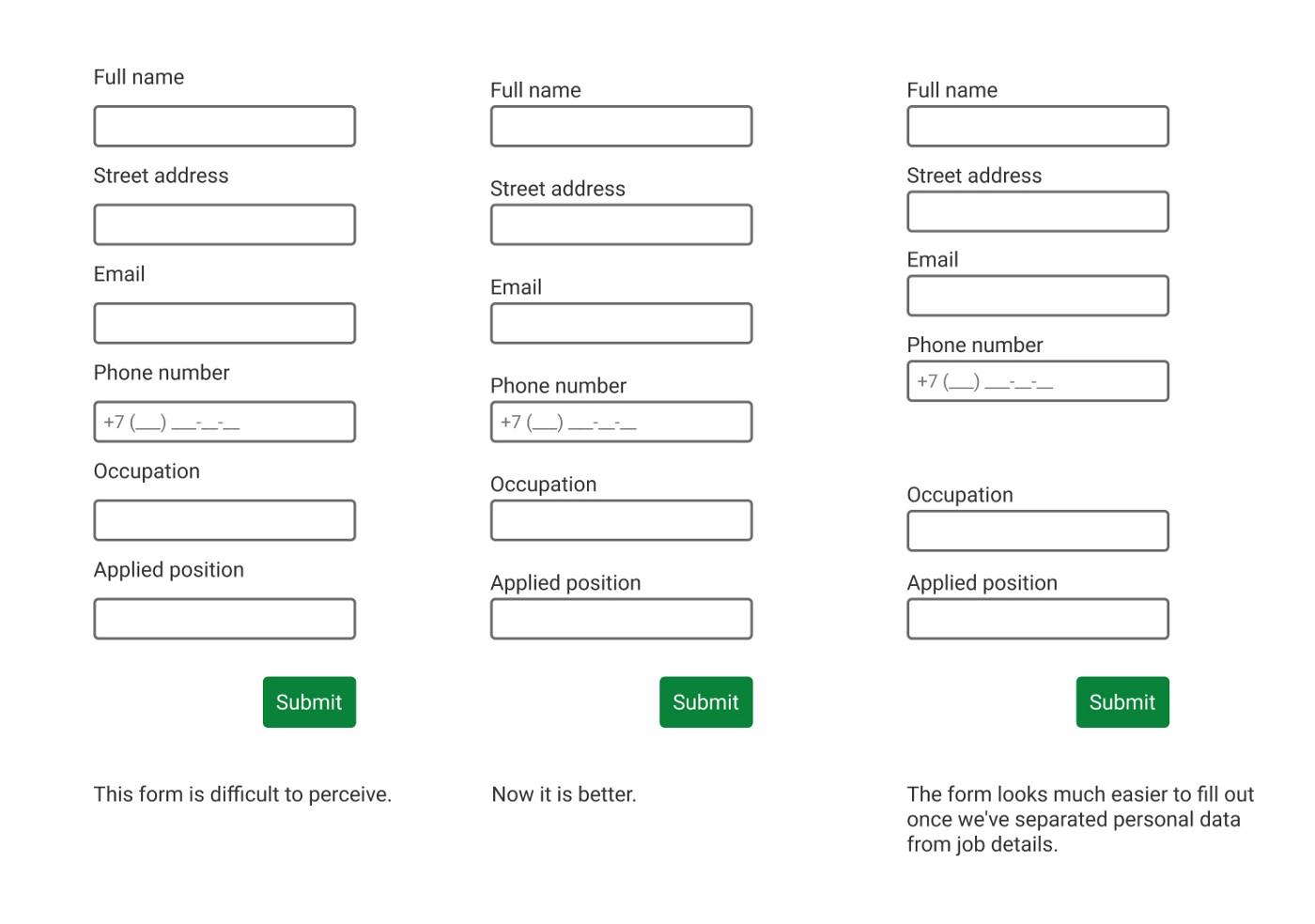
Task: Click the Street address field in the middle form
Action: [621, 224]
